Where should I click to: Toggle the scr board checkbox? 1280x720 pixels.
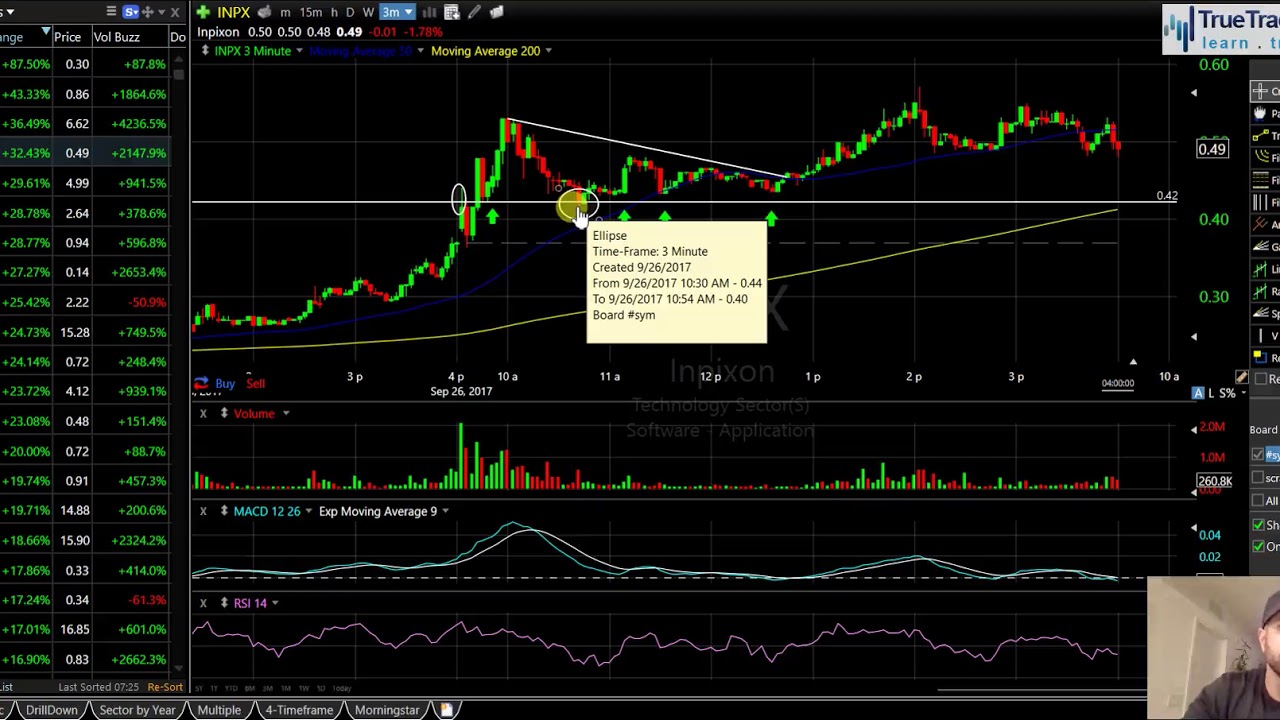point(1258,478)
